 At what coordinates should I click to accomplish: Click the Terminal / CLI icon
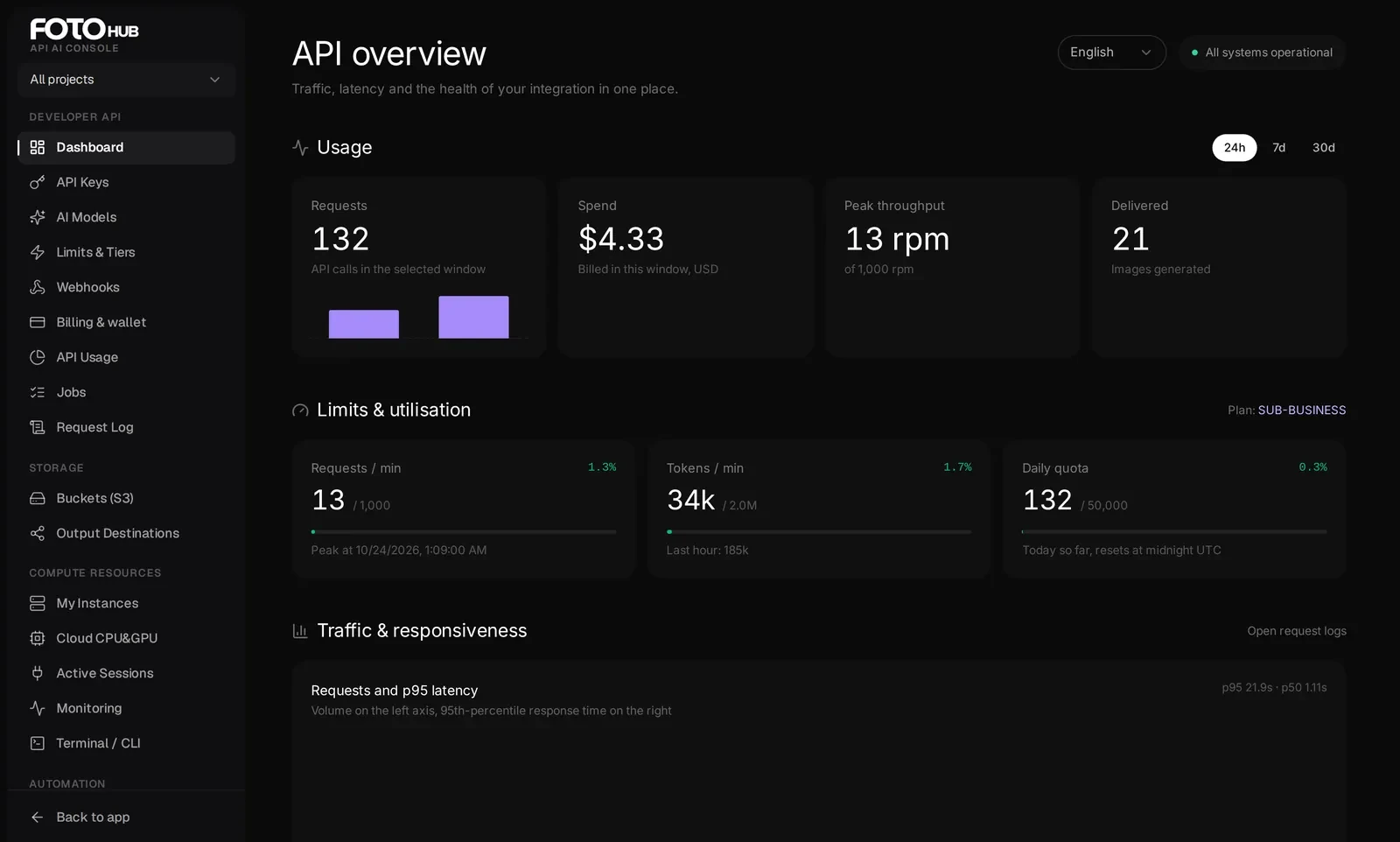(x=38, y=743)
